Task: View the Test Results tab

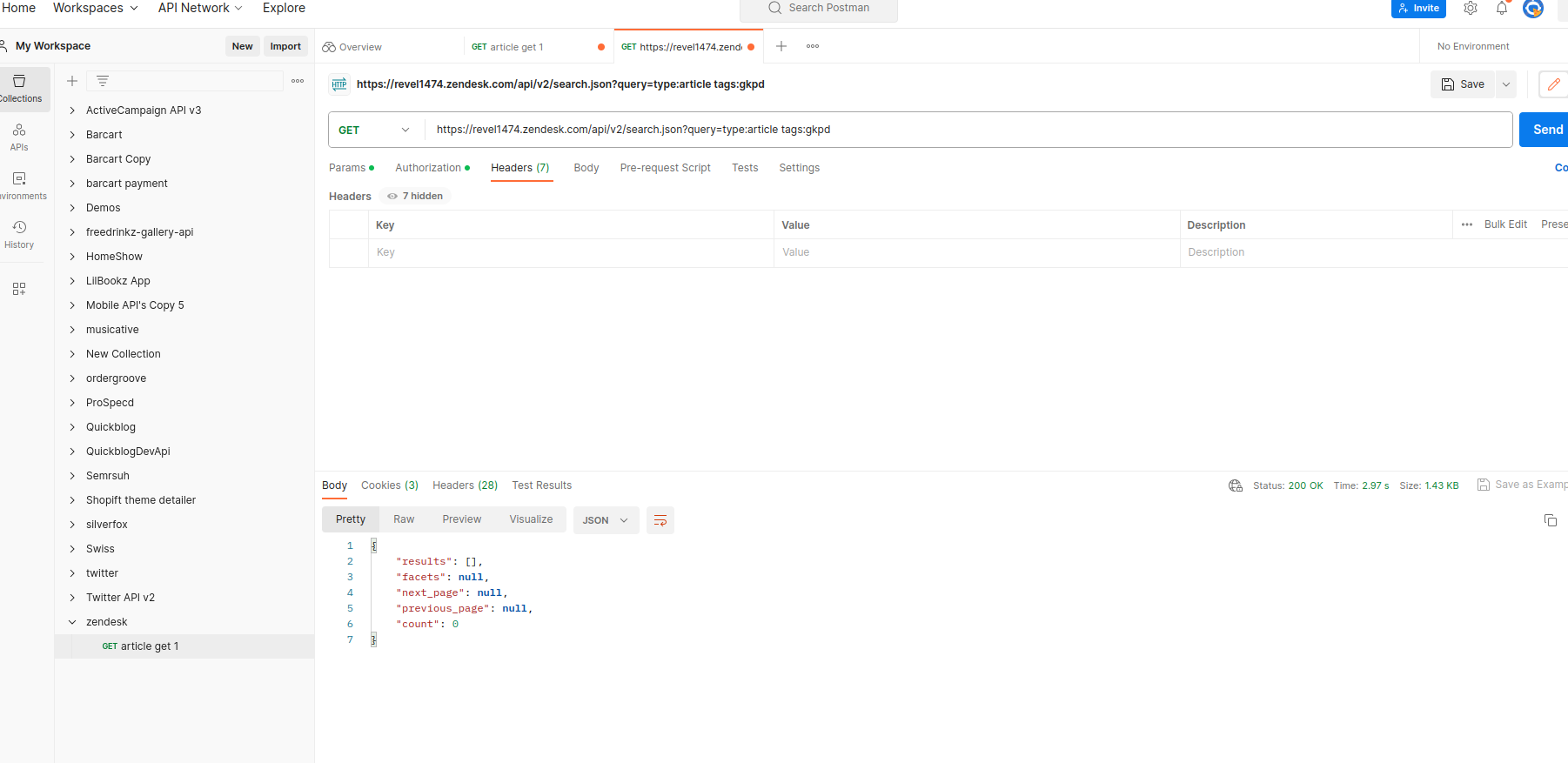Action: click(542, 485)
